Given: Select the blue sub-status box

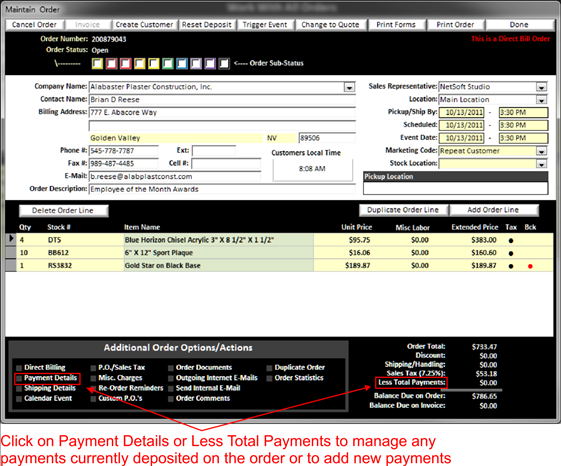Looking at the screenshot, I should [182, 64].
